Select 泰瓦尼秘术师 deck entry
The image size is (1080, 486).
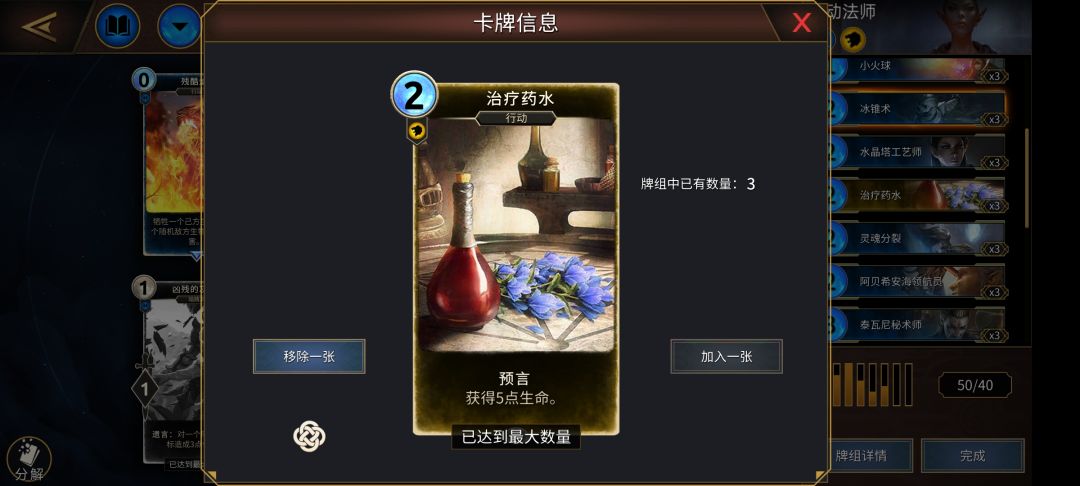click(x=917, y=324)
